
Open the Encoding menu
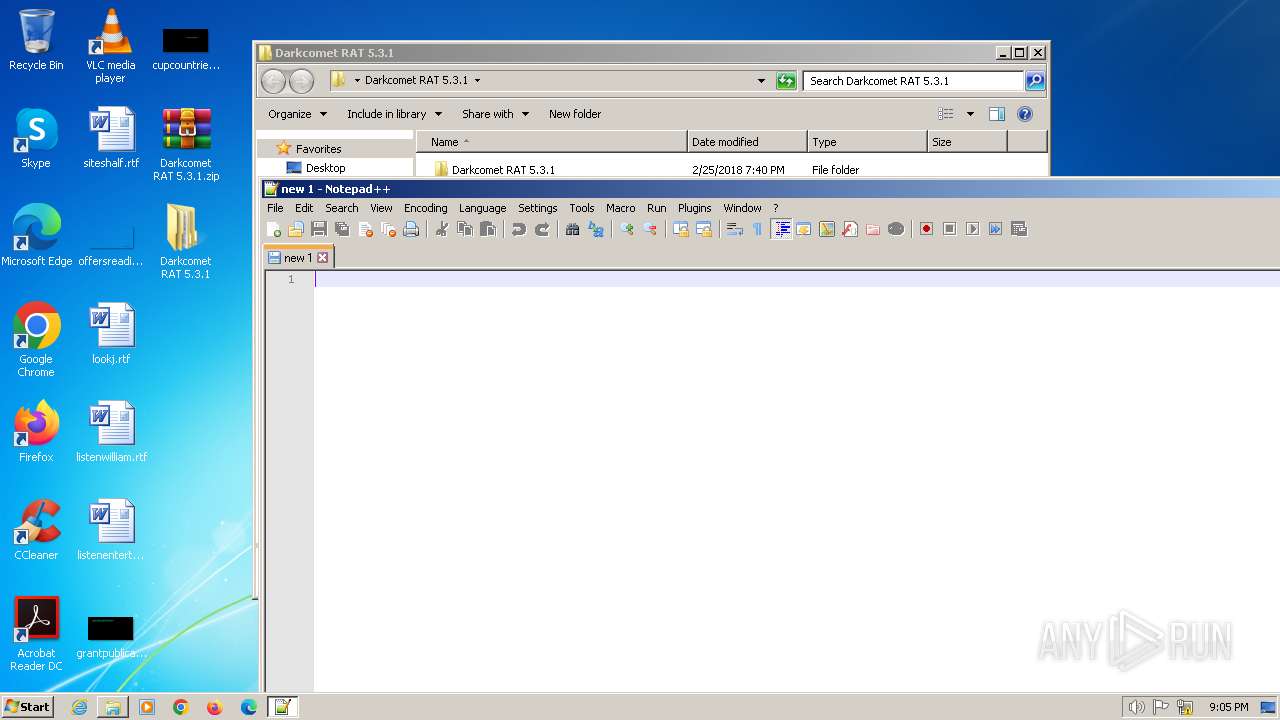point(425,208)
